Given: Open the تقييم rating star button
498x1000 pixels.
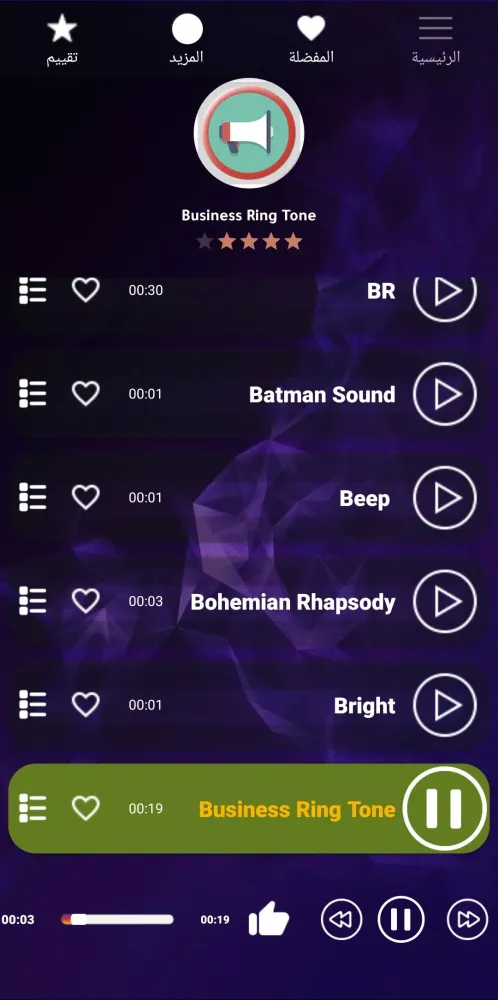Looking at the screenshot, I should 62,40.
